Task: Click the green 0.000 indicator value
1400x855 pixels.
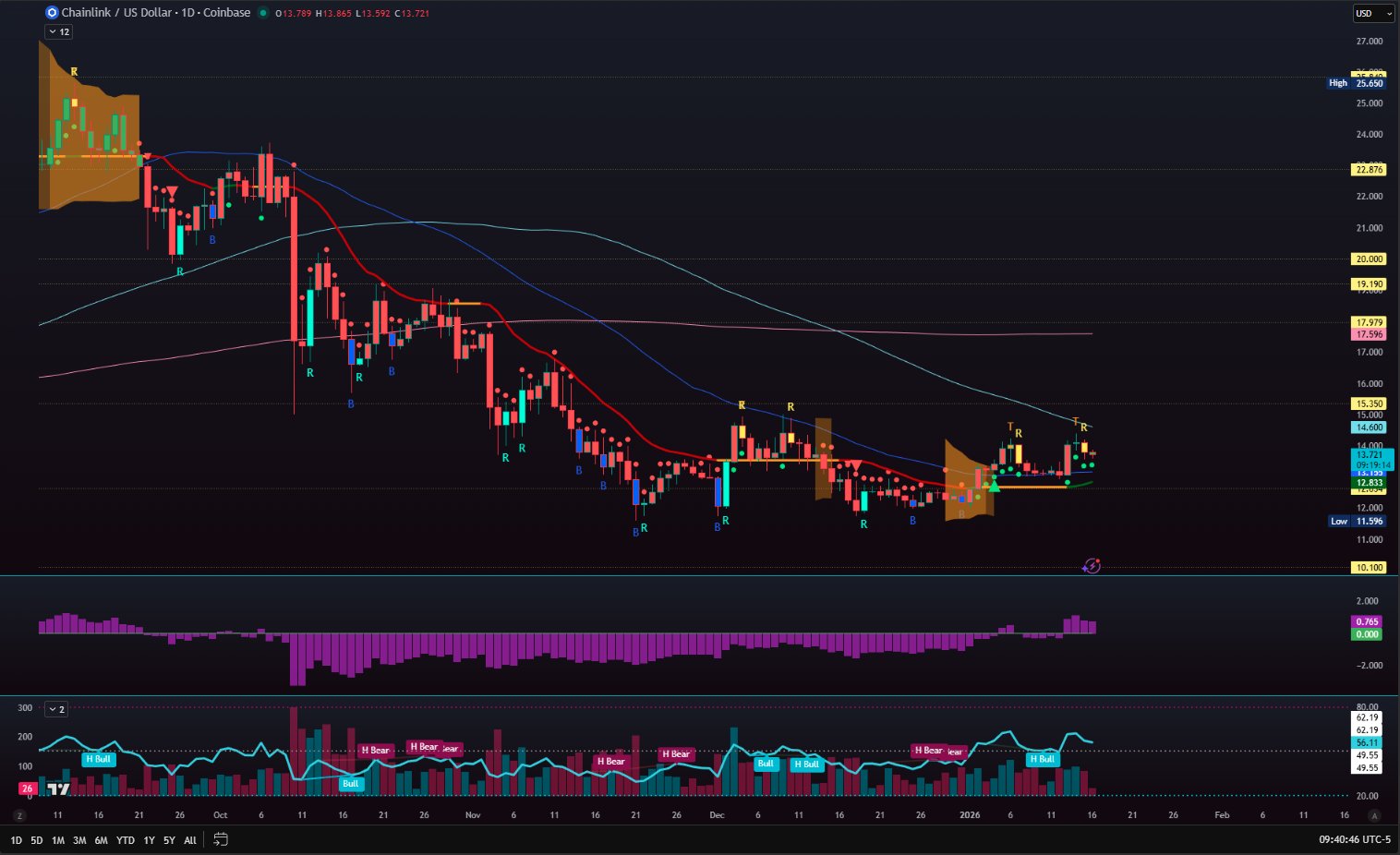Action: (x=1367, y=634)
